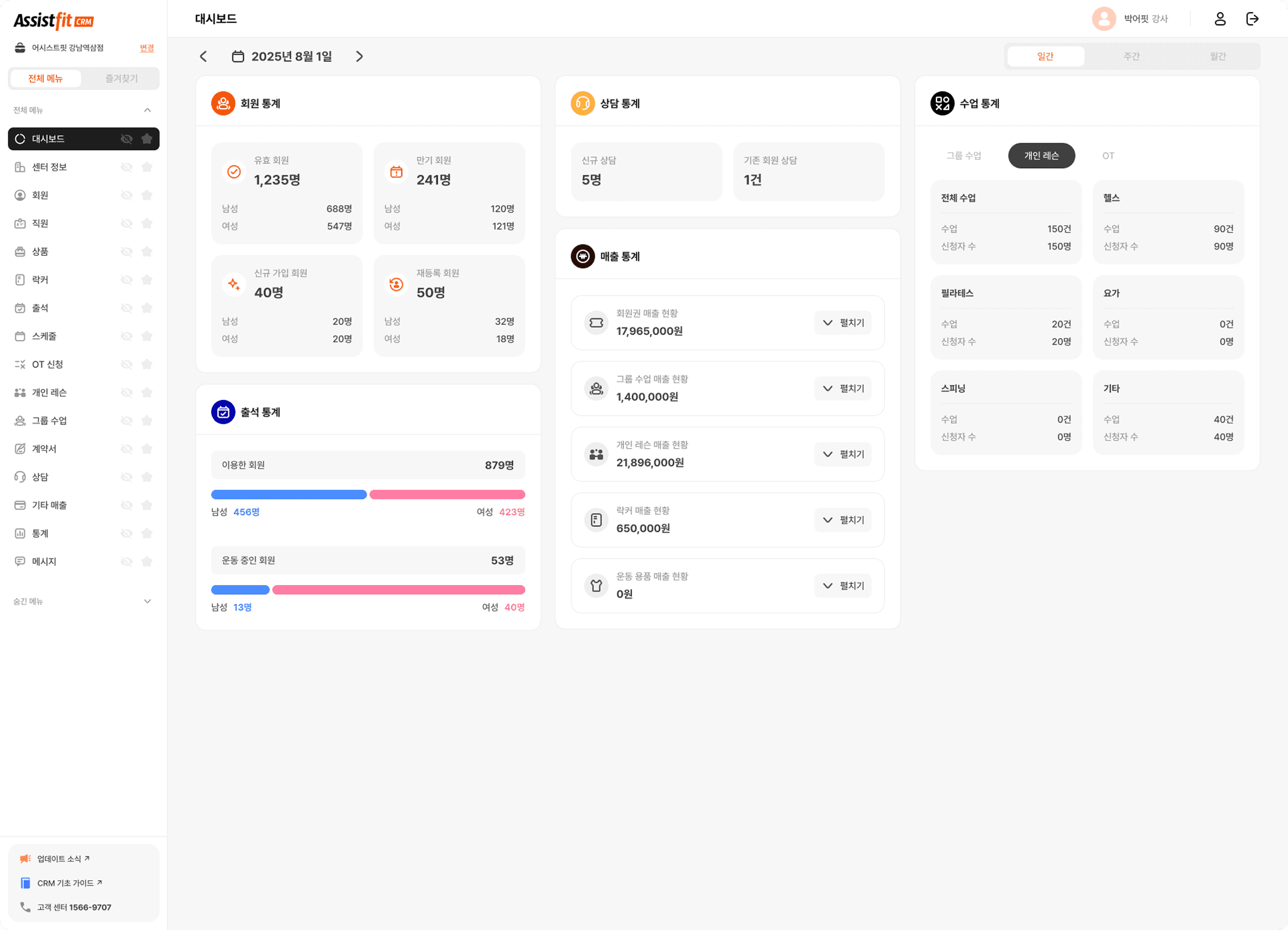
Task: Click the profile account icon at top right
Action: (1220, 19)
